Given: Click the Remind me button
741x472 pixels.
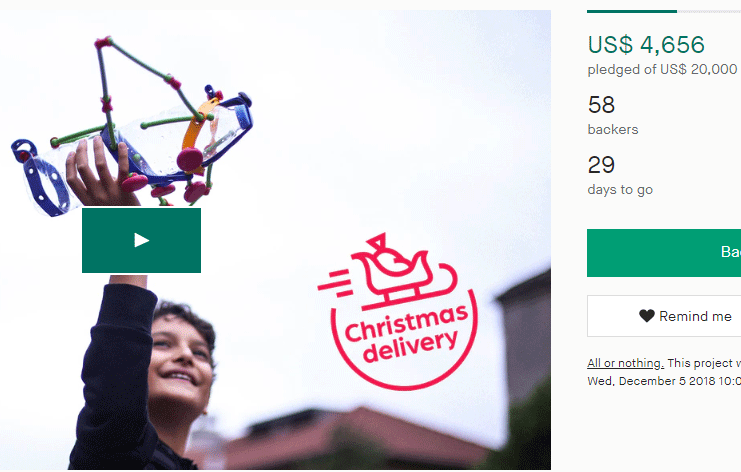Looking at the screenshot, I should tap(664, 316).
